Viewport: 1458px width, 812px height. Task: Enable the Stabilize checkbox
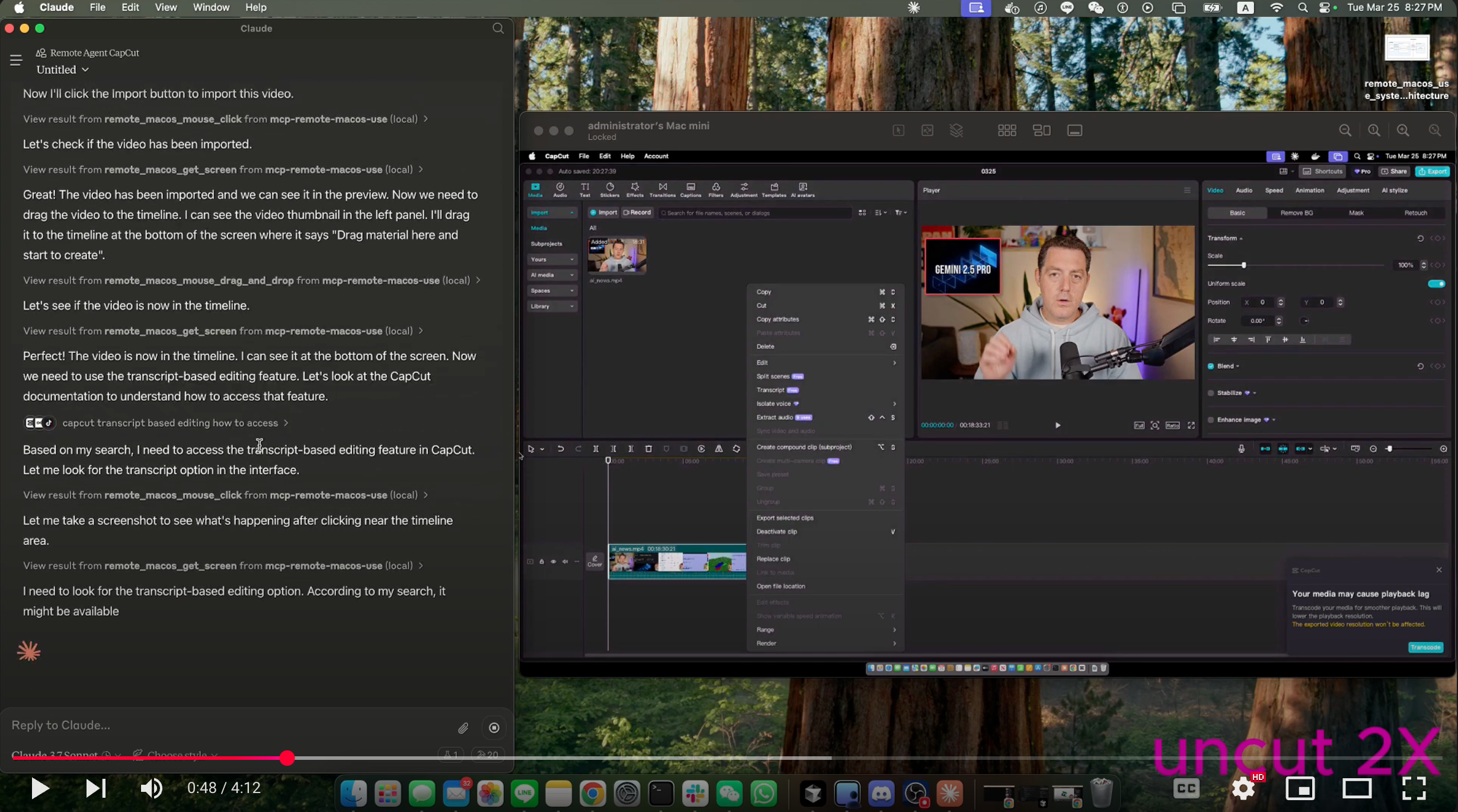click(1211, 393)
